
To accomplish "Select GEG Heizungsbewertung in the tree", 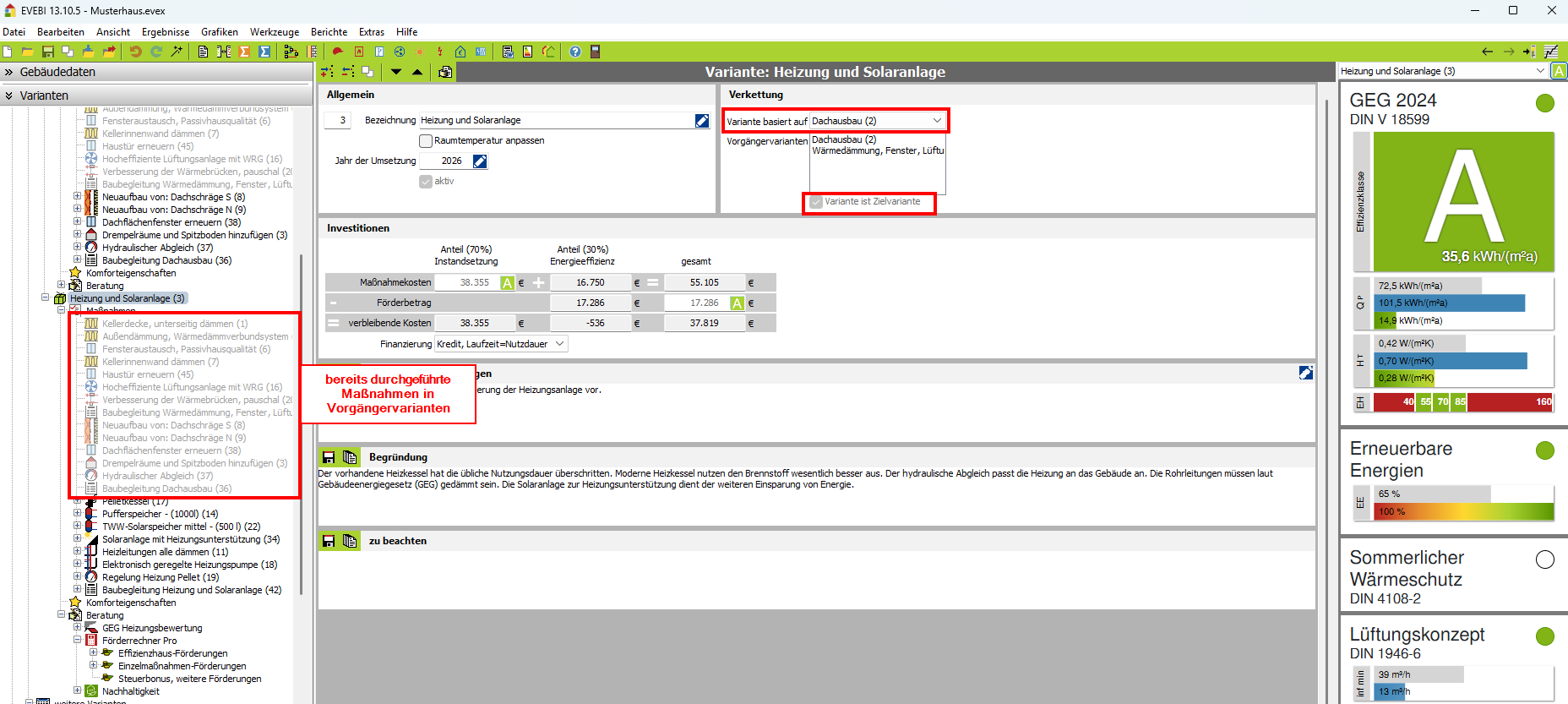I will coord(152,628).
